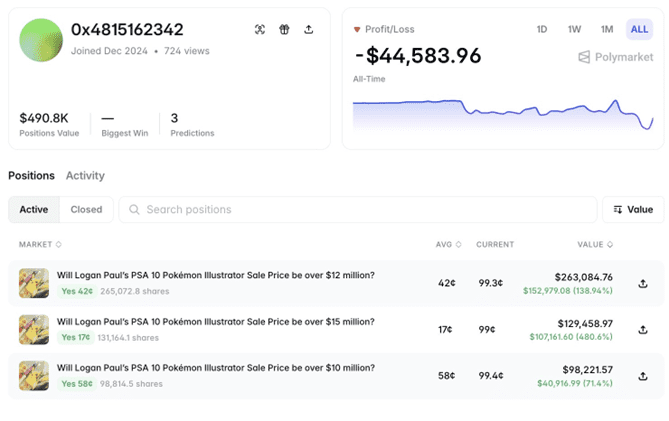Viewport: 669px width, 421px height.
Task: Open the Value sort dropdown
Action: [x=632, y=210]
